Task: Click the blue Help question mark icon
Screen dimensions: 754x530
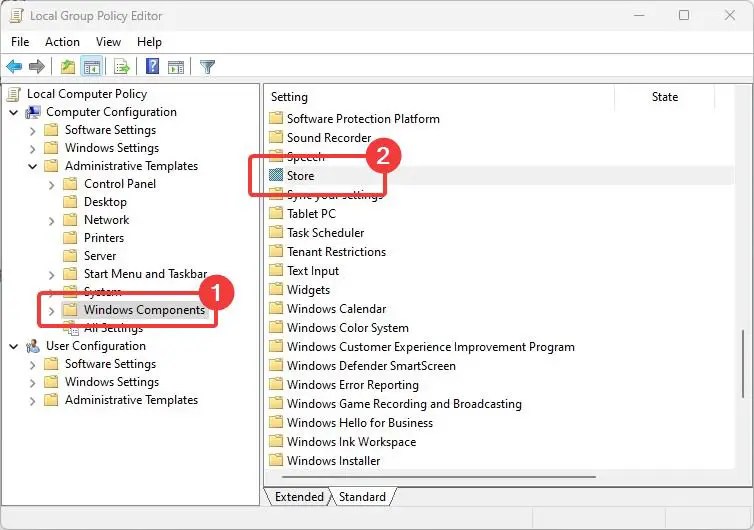Action: 152,66
